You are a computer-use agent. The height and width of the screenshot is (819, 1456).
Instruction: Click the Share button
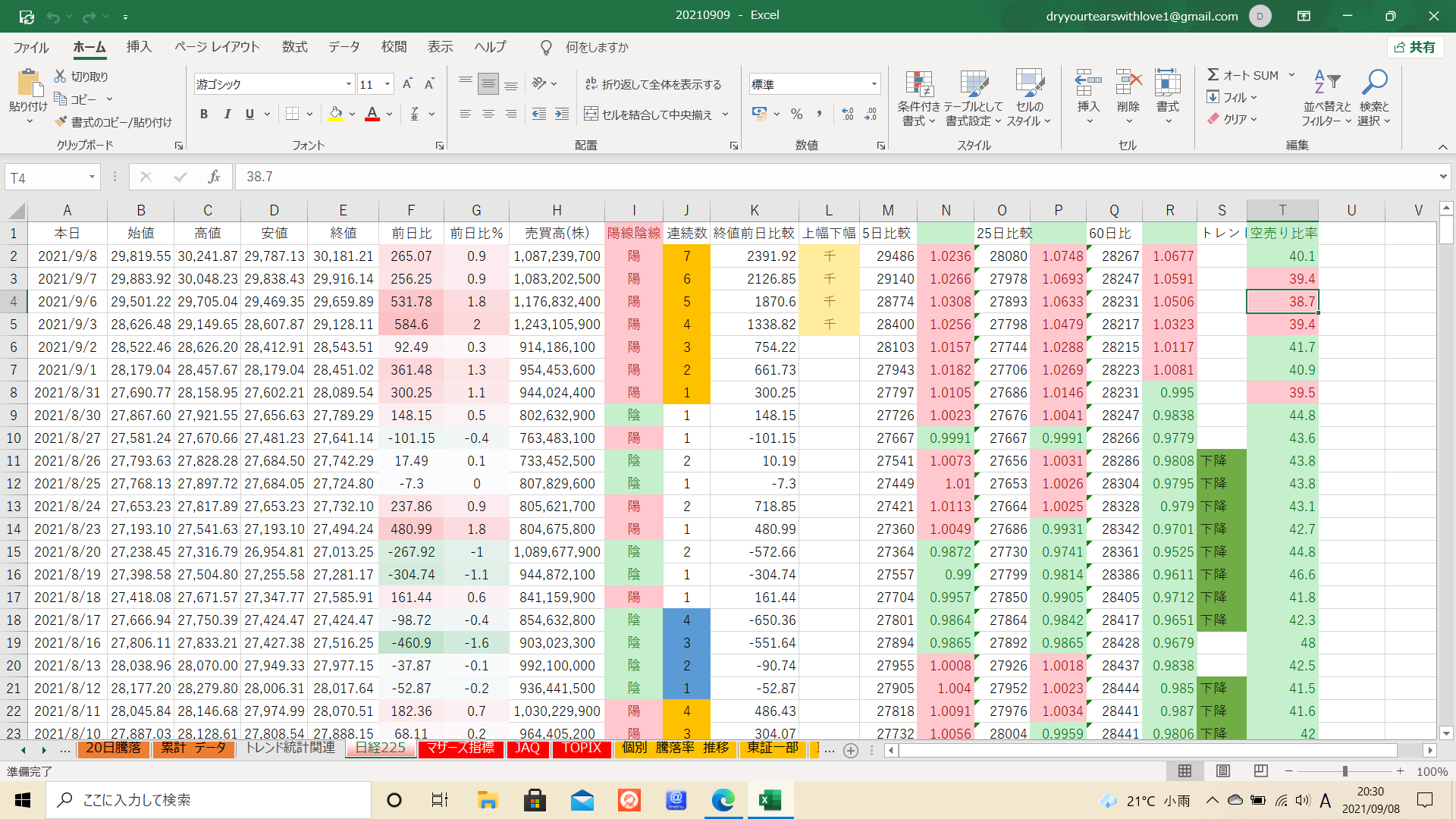pyautogui.click(x=1415, y=47)
